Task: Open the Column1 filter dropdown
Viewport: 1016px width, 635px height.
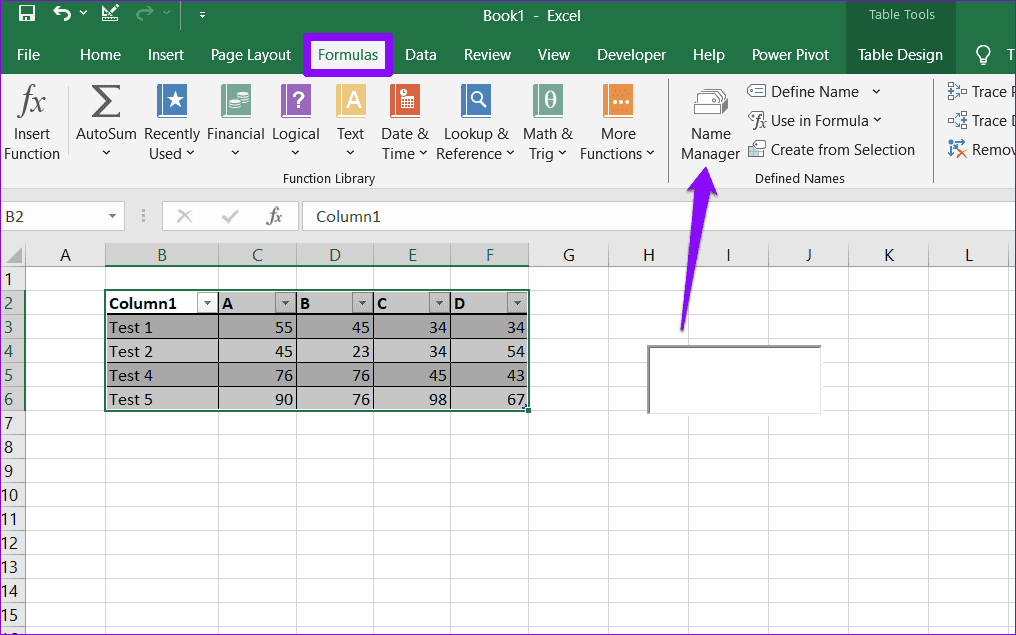Action: tap(207, 302)
